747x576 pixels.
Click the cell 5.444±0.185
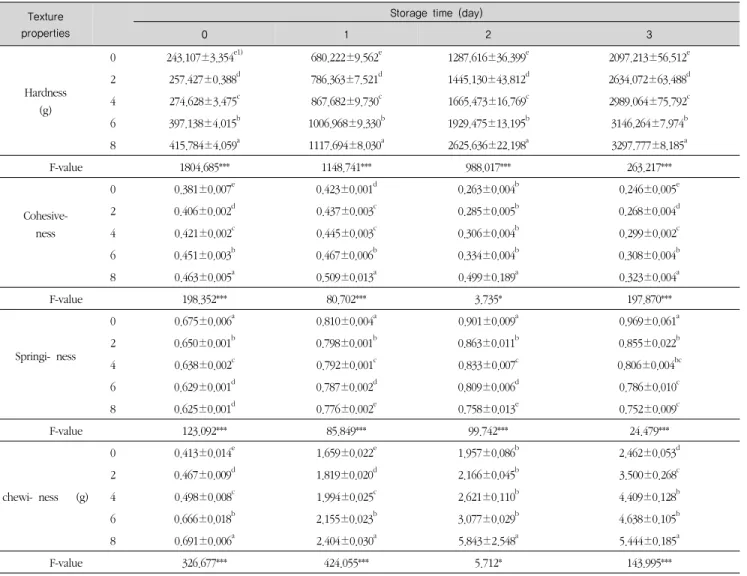point(649,541)
